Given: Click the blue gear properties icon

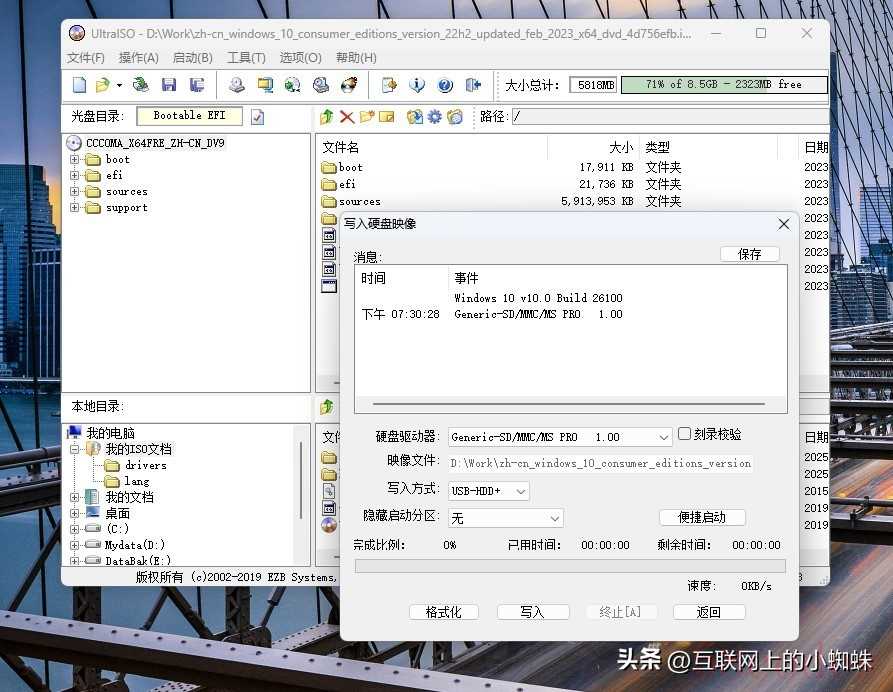Looking at the screenshot, I should 435,117.
